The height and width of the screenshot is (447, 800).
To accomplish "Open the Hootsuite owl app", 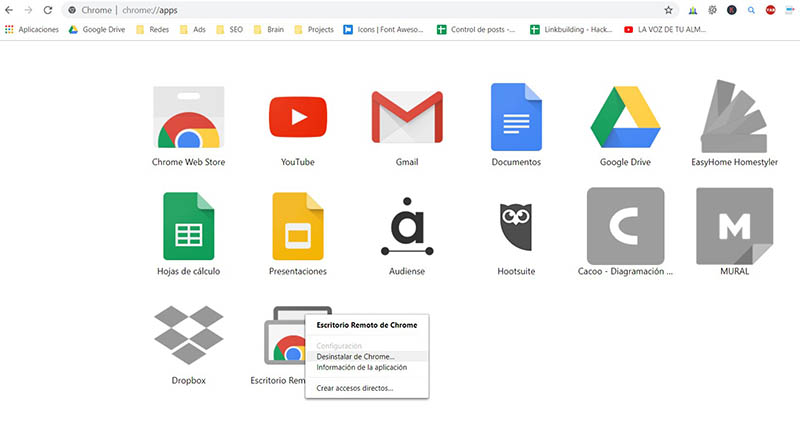I will [516, 227].
